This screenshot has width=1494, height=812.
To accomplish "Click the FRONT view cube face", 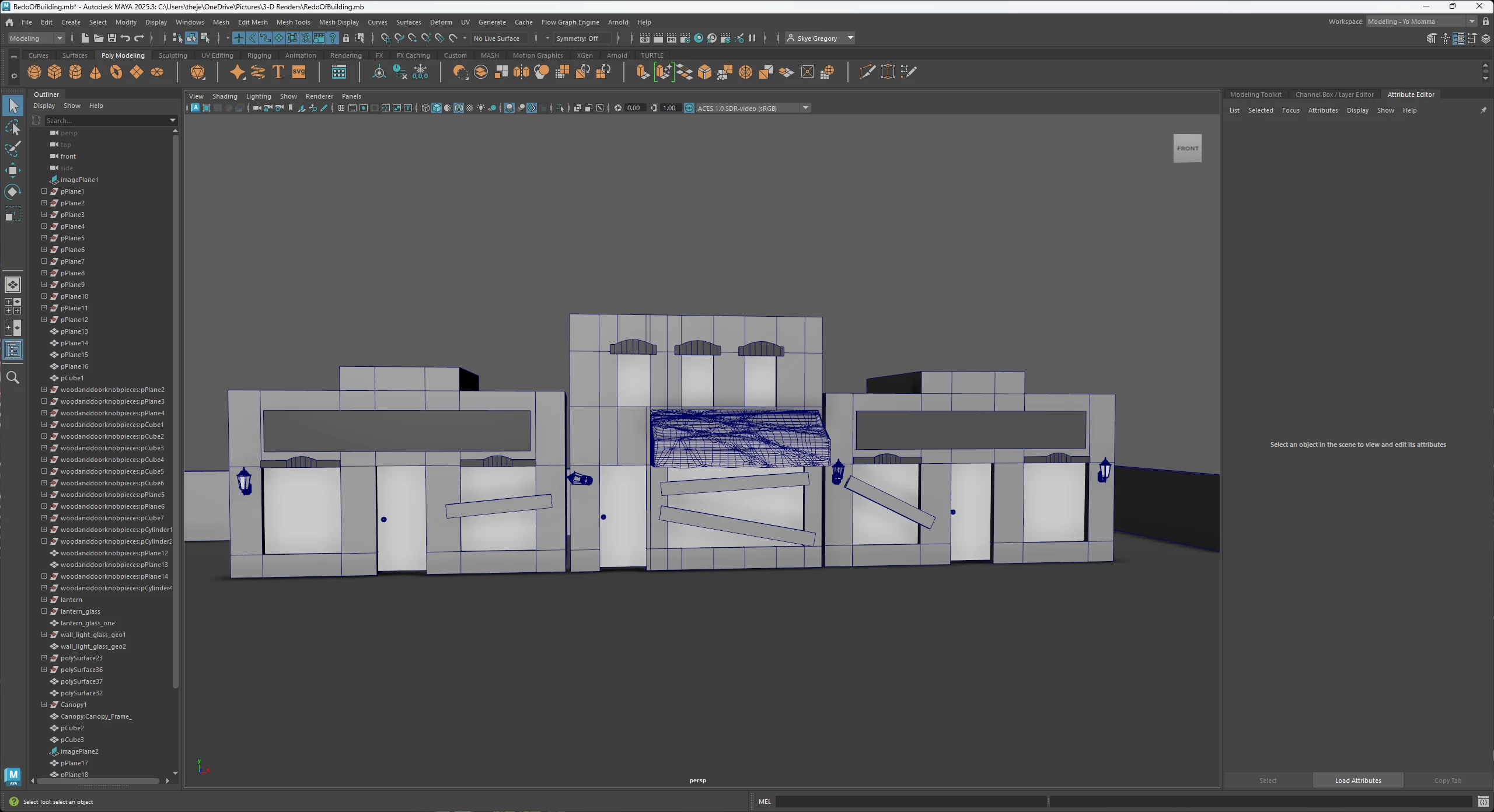I will tap(1187, 148).
